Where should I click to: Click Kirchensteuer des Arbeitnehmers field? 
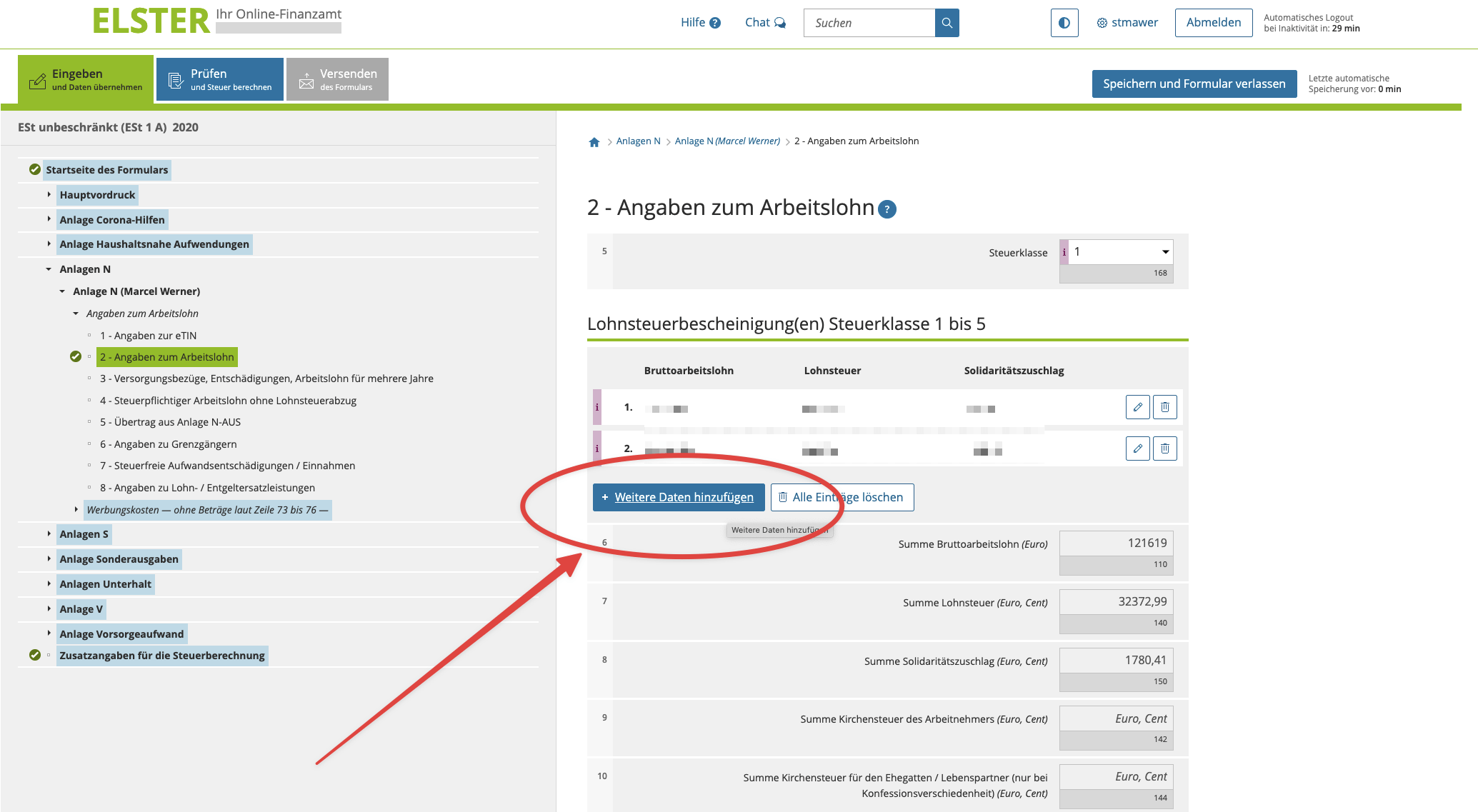pos(1116,718)
